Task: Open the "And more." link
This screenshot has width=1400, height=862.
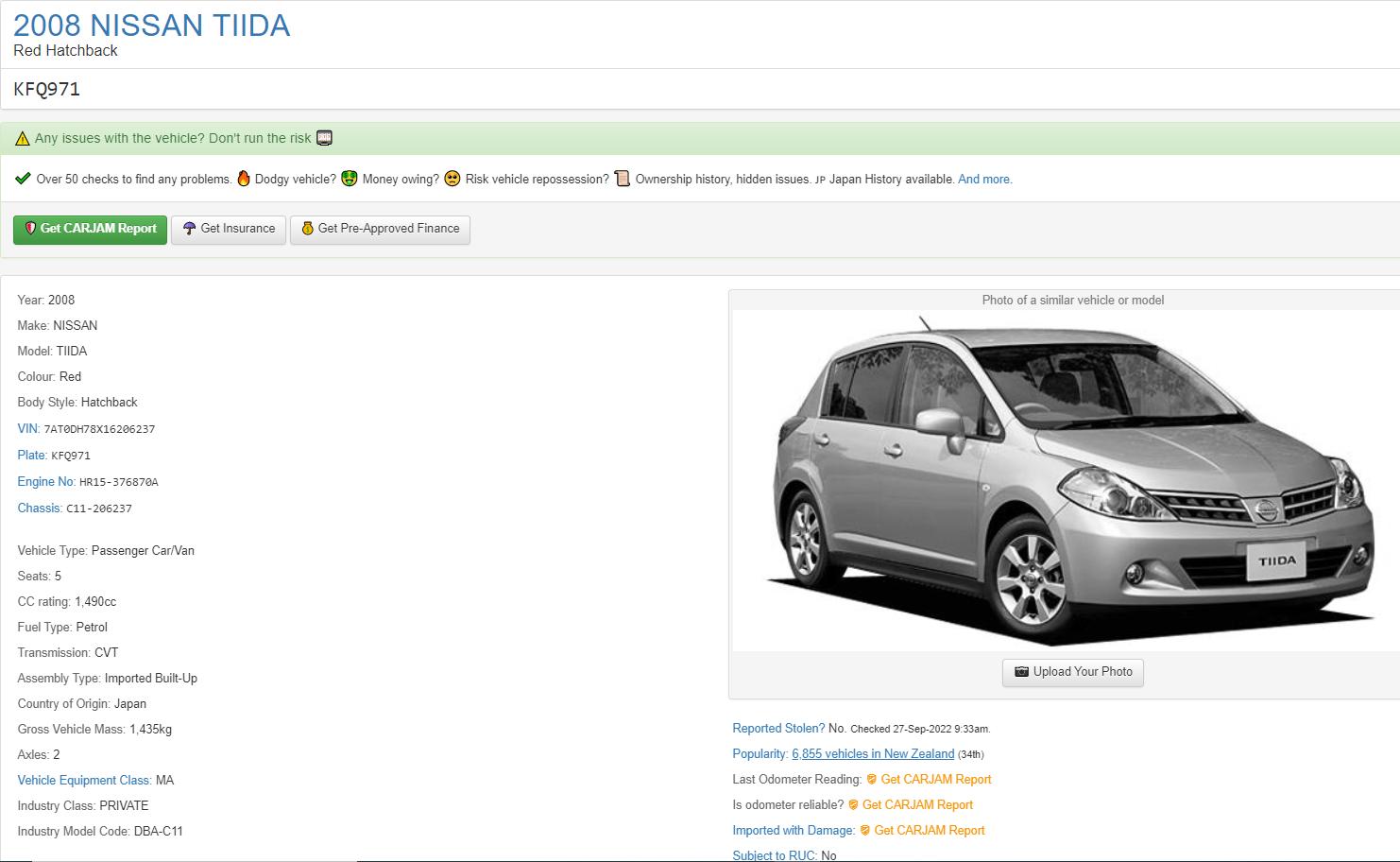Action: click(985, 180)
